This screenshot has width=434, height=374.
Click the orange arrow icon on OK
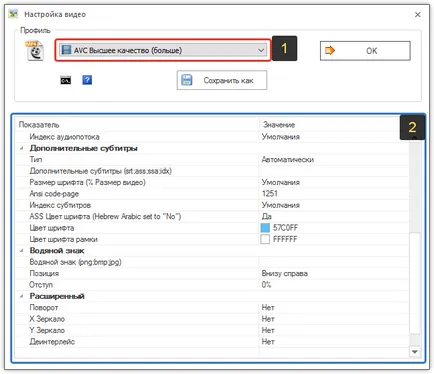329,51
